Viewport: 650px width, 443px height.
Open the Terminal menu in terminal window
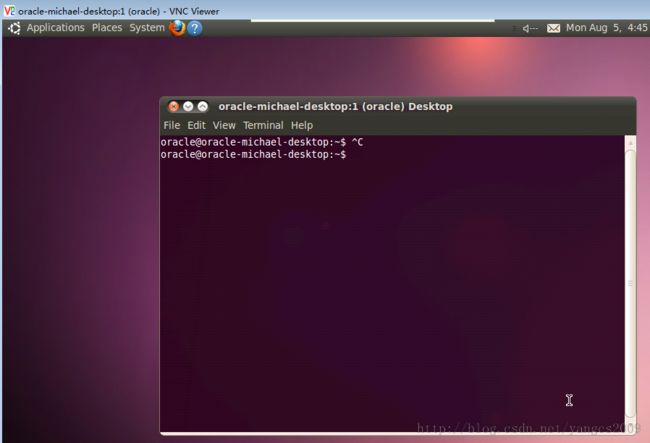click(263, 125)
